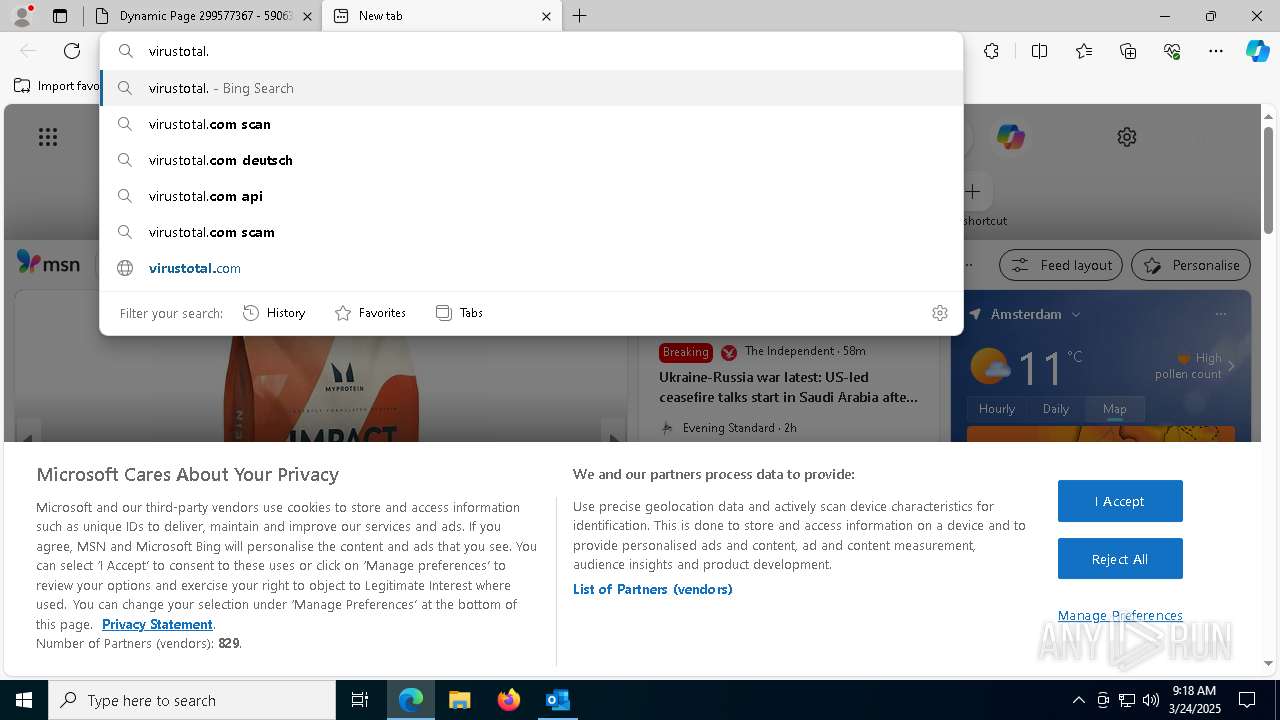Screen dimensions: 1280x720
Task: Open the Extensions puzzle icon
Action: click(991, 51)
